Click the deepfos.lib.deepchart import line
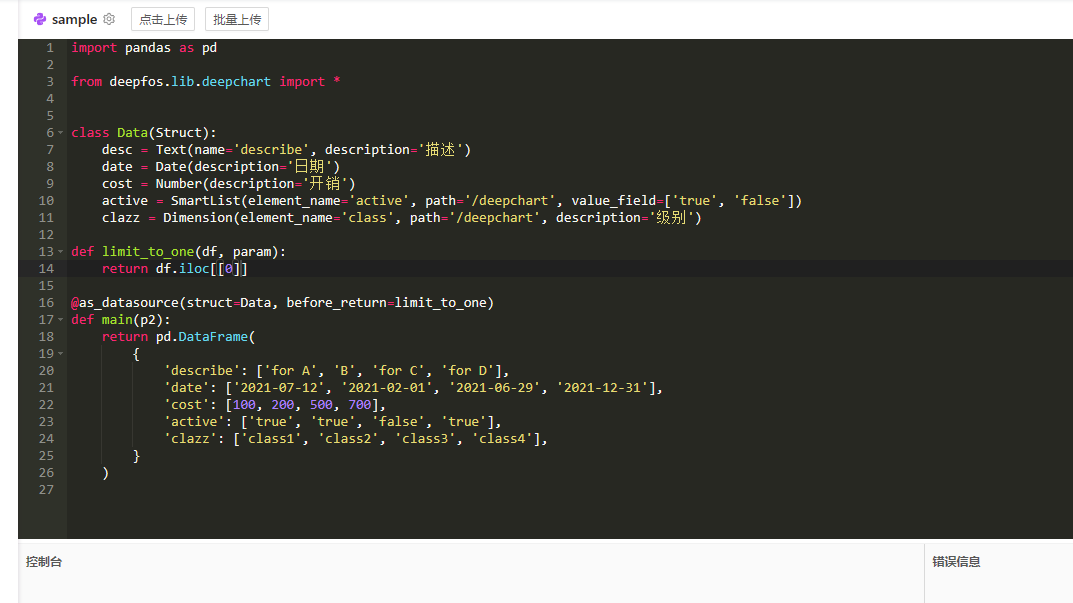 pos(205,82)
